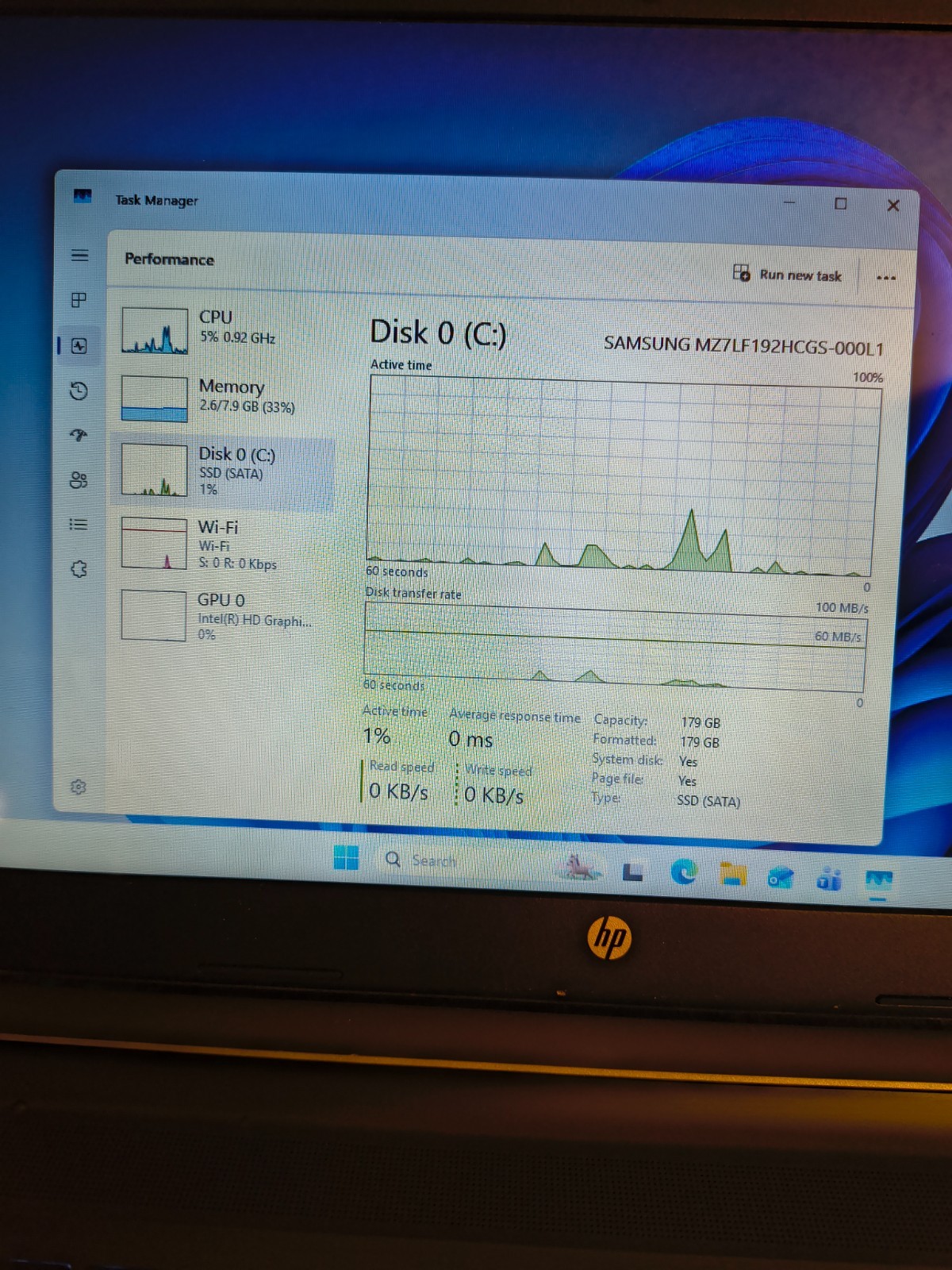
Task: Select the Wi-Fi performance item
Action: click(x=224, y=545)
